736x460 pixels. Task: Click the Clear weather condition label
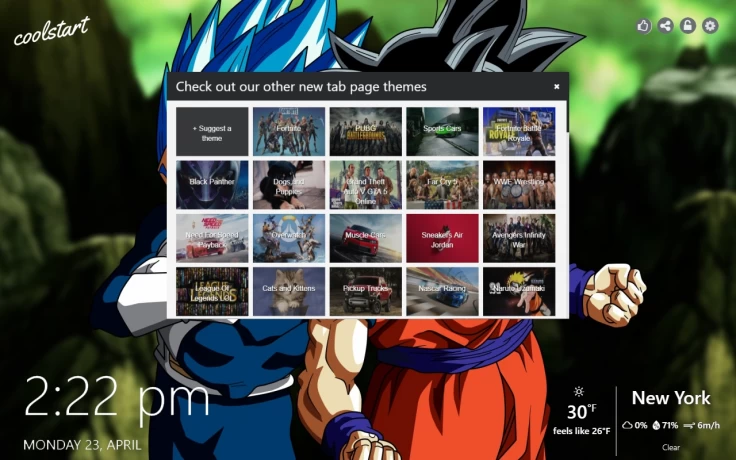pyautogui.click(x=671, y=447)
